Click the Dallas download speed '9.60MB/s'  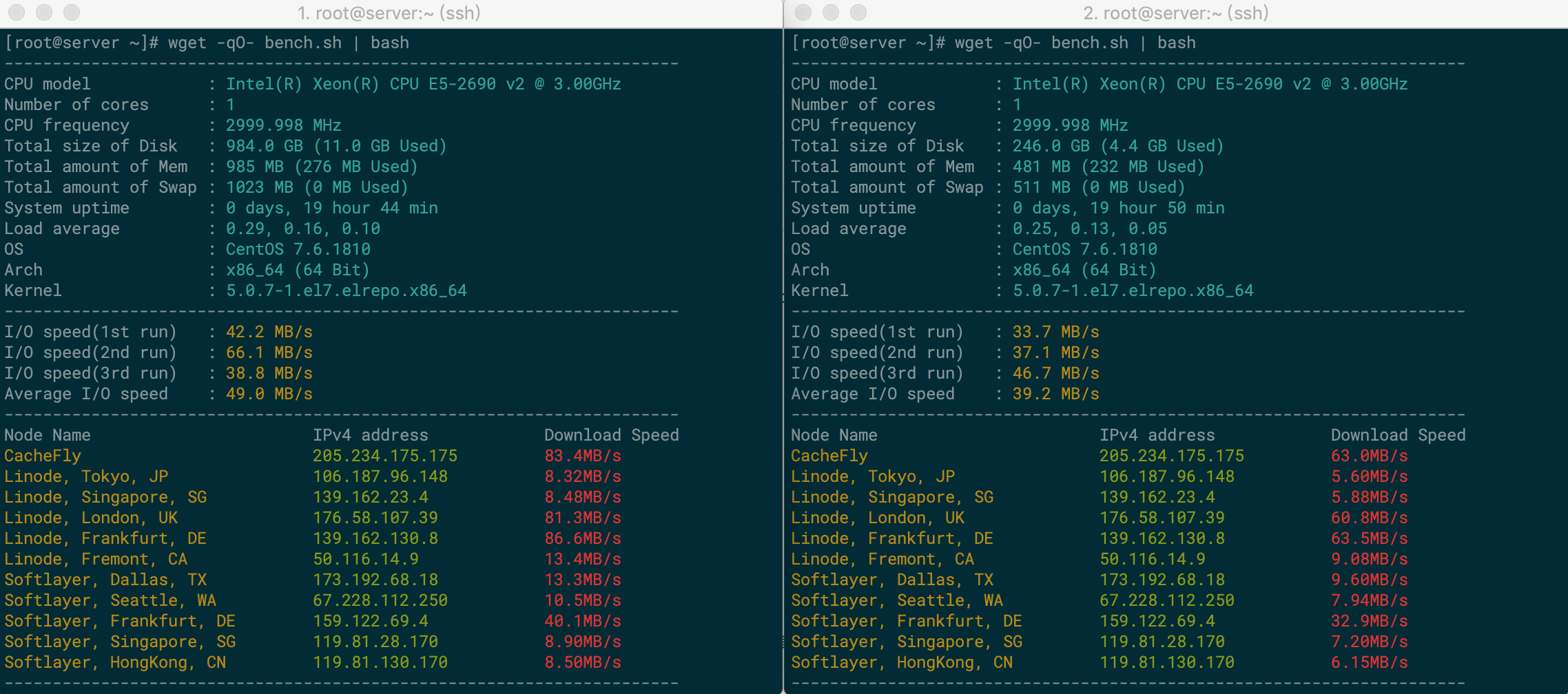point(1370,580)
